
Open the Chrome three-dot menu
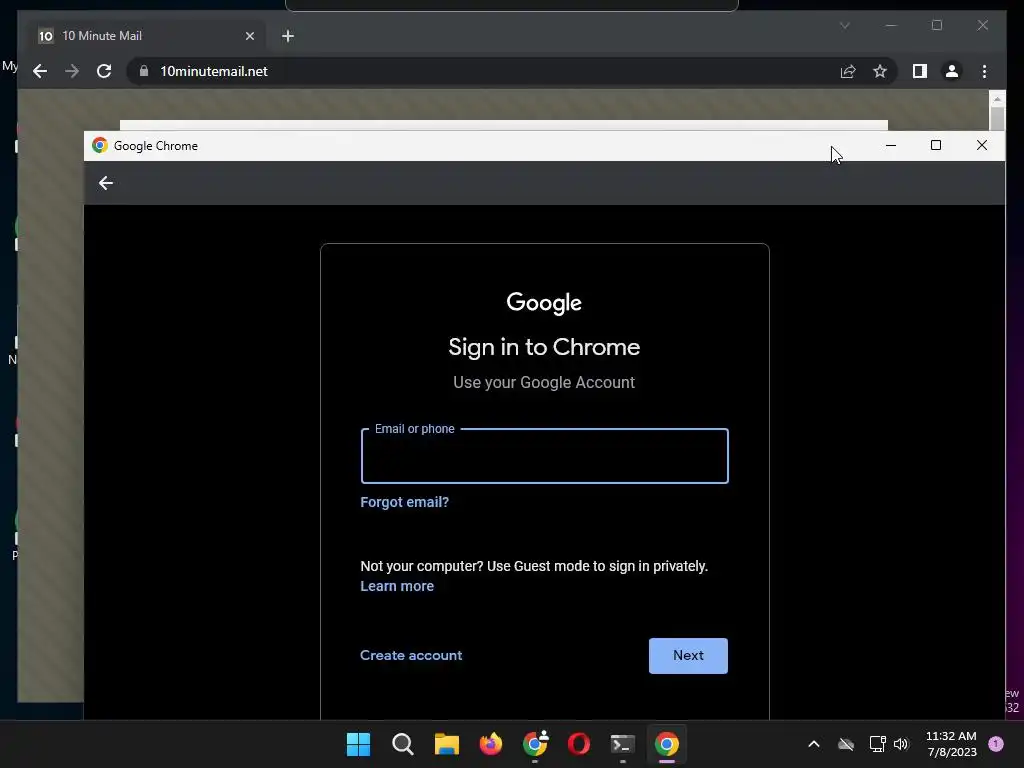pos(984,71)
